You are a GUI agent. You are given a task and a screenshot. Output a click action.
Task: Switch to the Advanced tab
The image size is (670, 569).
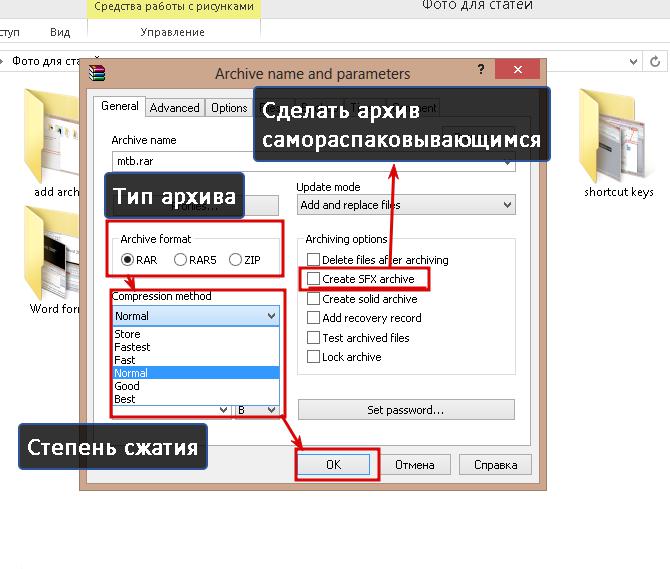pyautogui.click(x=174, y=108)
